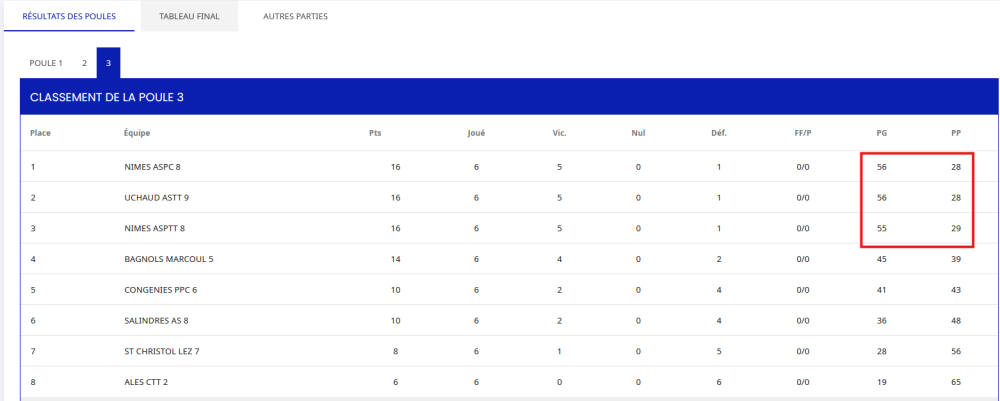Switch to the Tableau Final tab
The width and height of the screenshot is (1000, 401).
coord(189,16)
